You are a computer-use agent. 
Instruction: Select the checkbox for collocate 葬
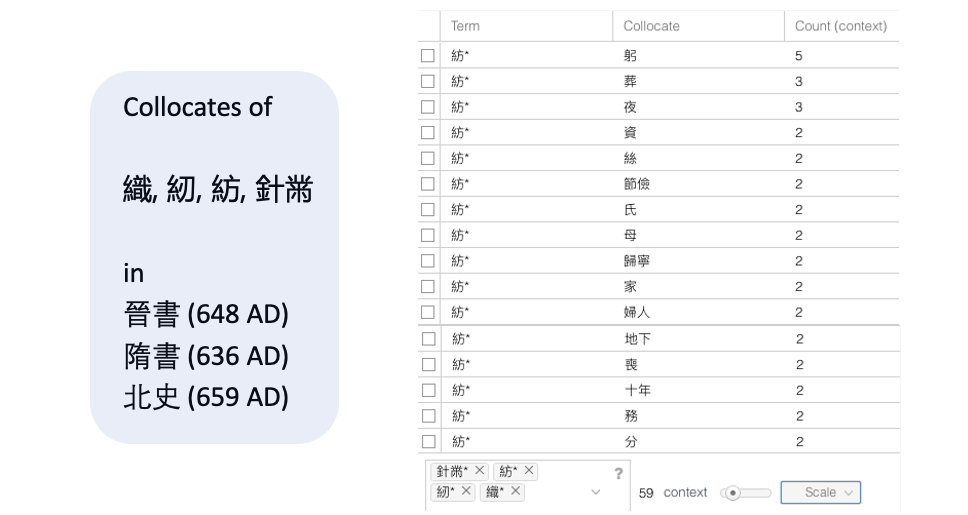click(428, 81)
